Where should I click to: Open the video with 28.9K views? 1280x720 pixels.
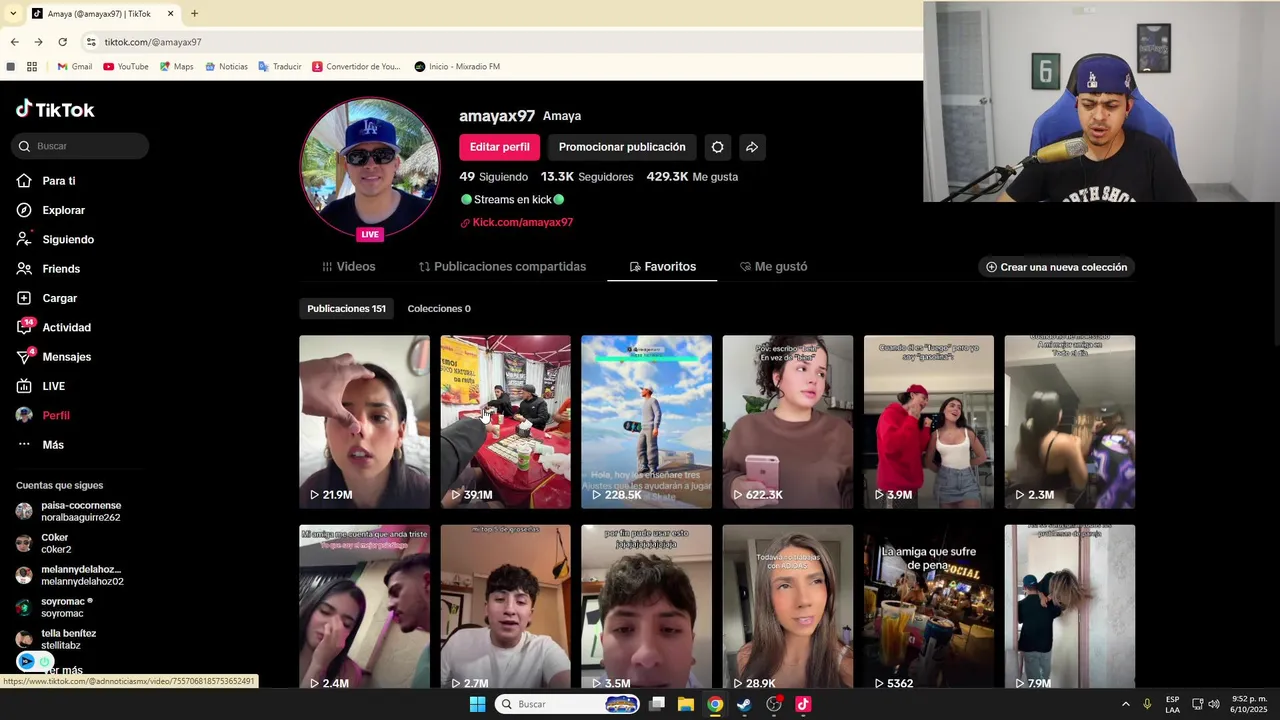pos(787,606)
